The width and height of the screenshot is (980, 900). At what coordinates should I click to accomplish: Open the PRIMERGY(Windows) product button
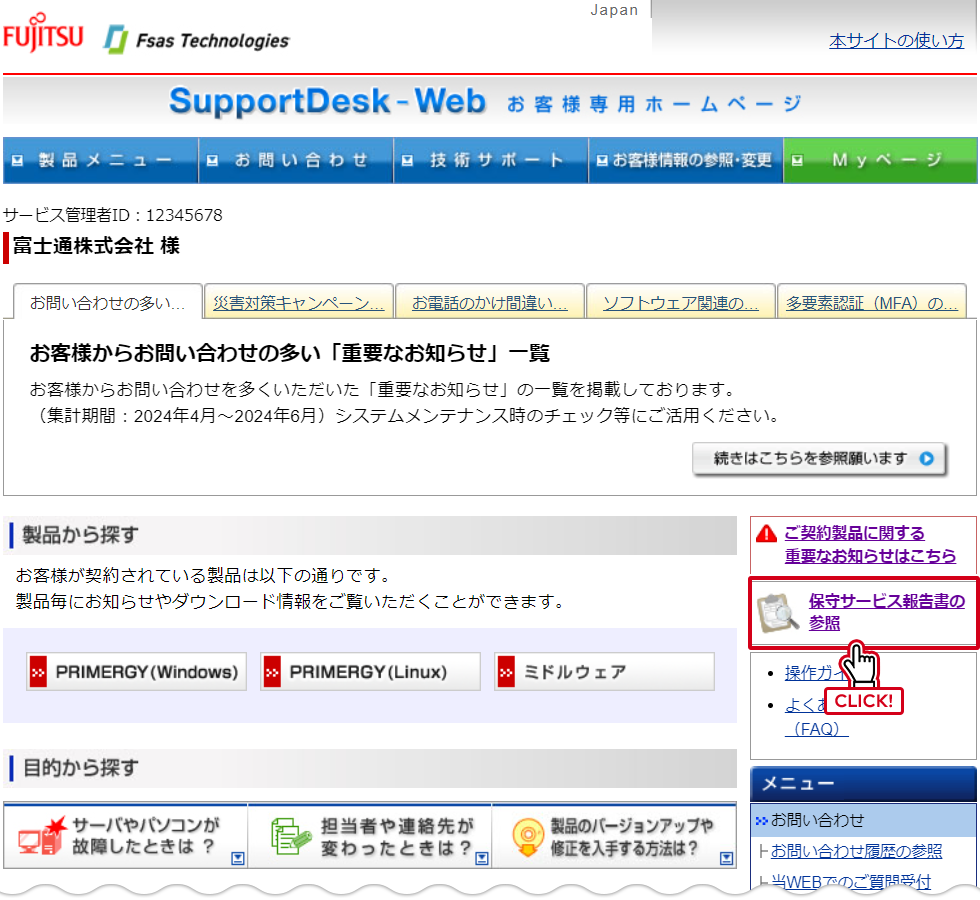(136, 672)
